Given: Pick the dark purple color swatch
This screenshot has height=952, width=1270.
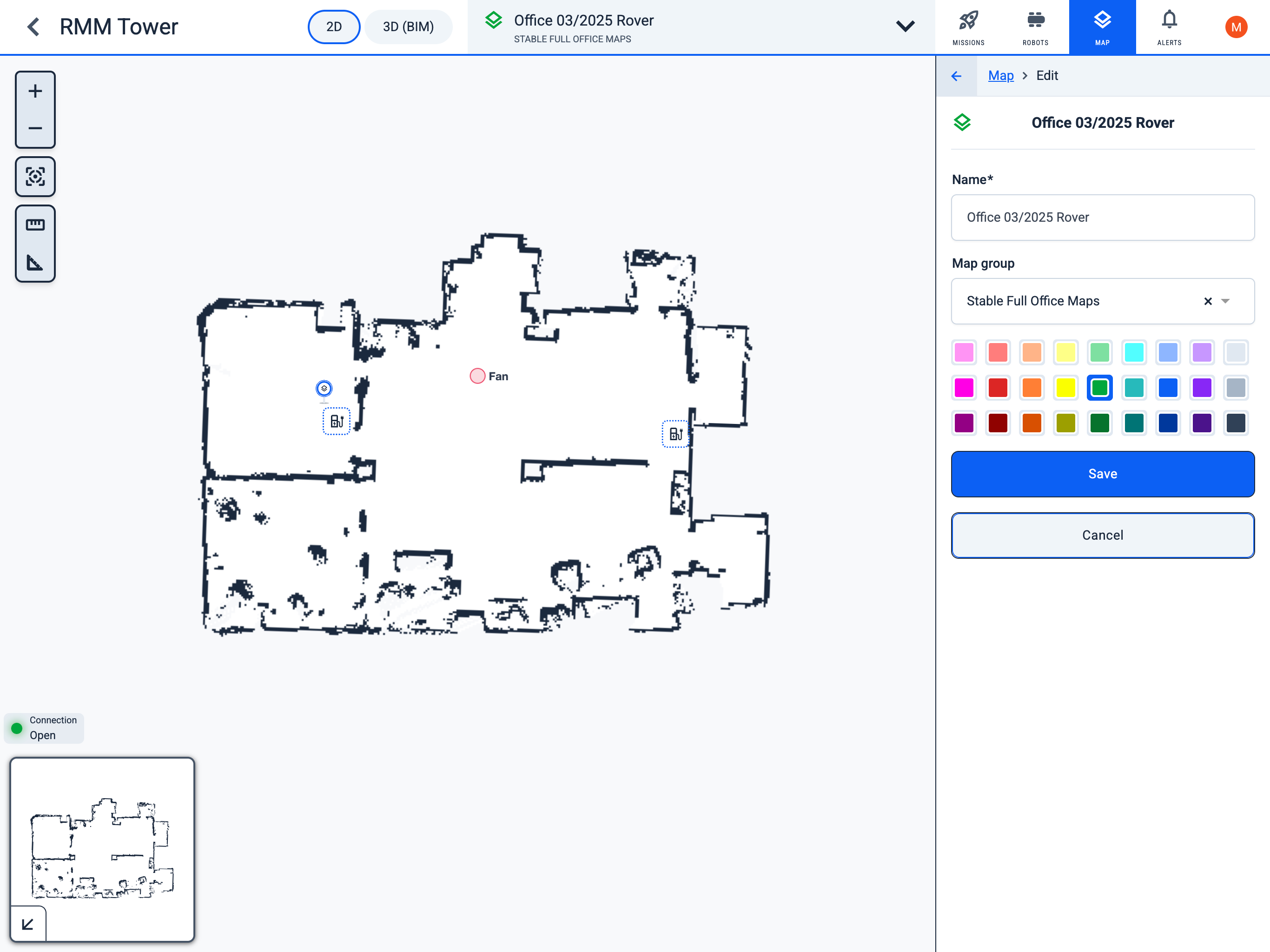Looking at the screenshot, I should tap(1202, 423).
